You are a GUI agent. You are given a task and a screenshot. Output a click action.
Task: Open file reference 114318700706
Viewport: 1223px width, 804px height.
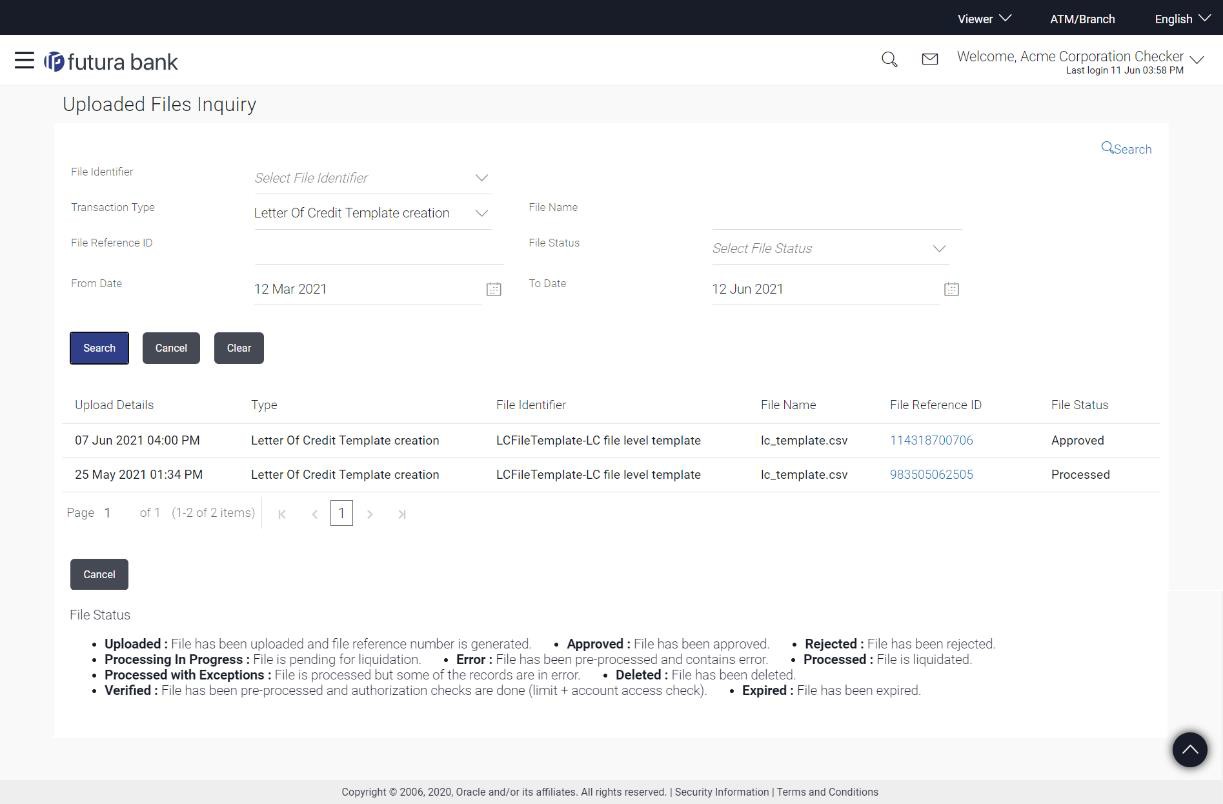point(931,440)
